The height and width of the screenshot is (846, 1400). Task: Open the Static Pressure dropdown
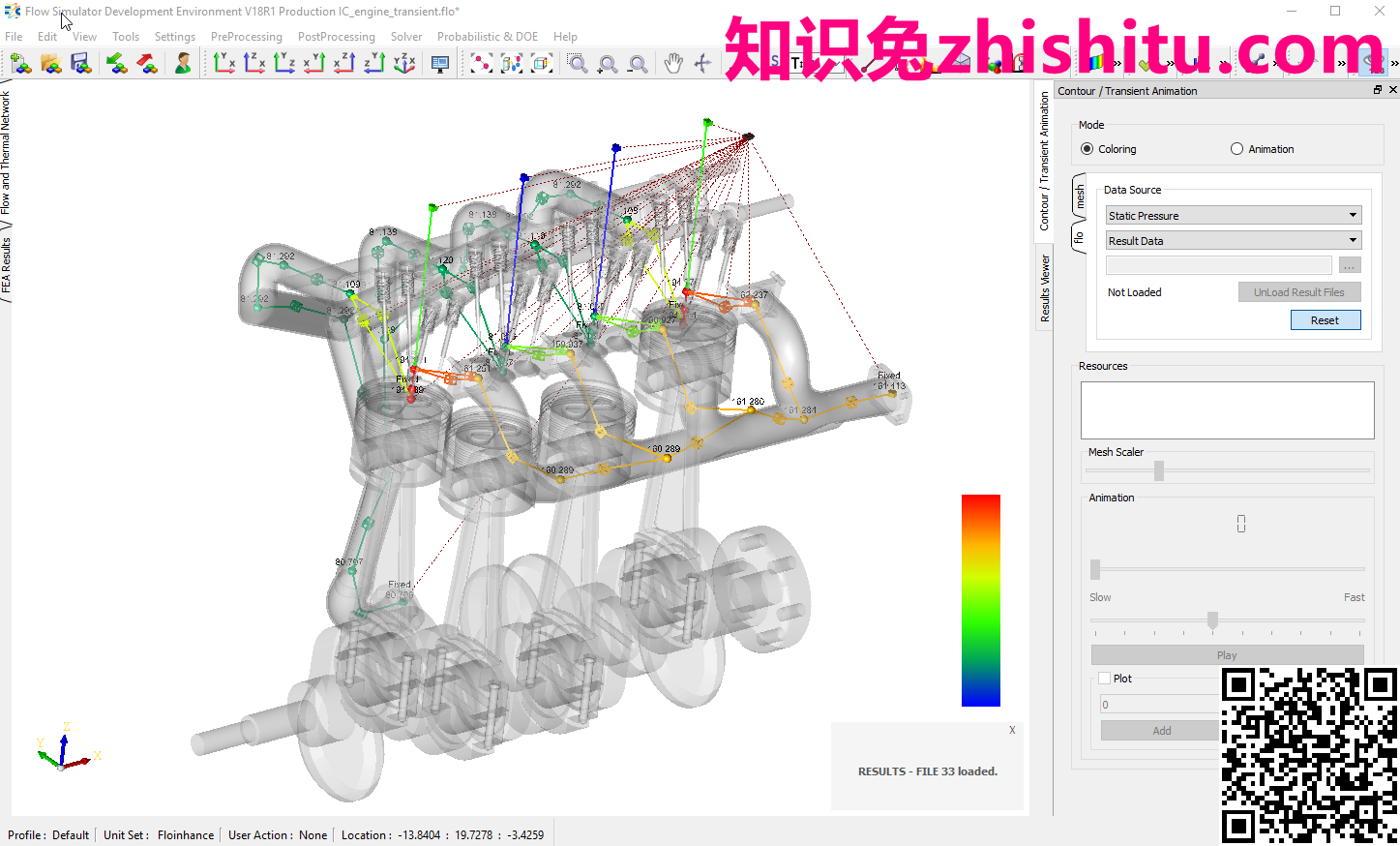pos(1234,215)
